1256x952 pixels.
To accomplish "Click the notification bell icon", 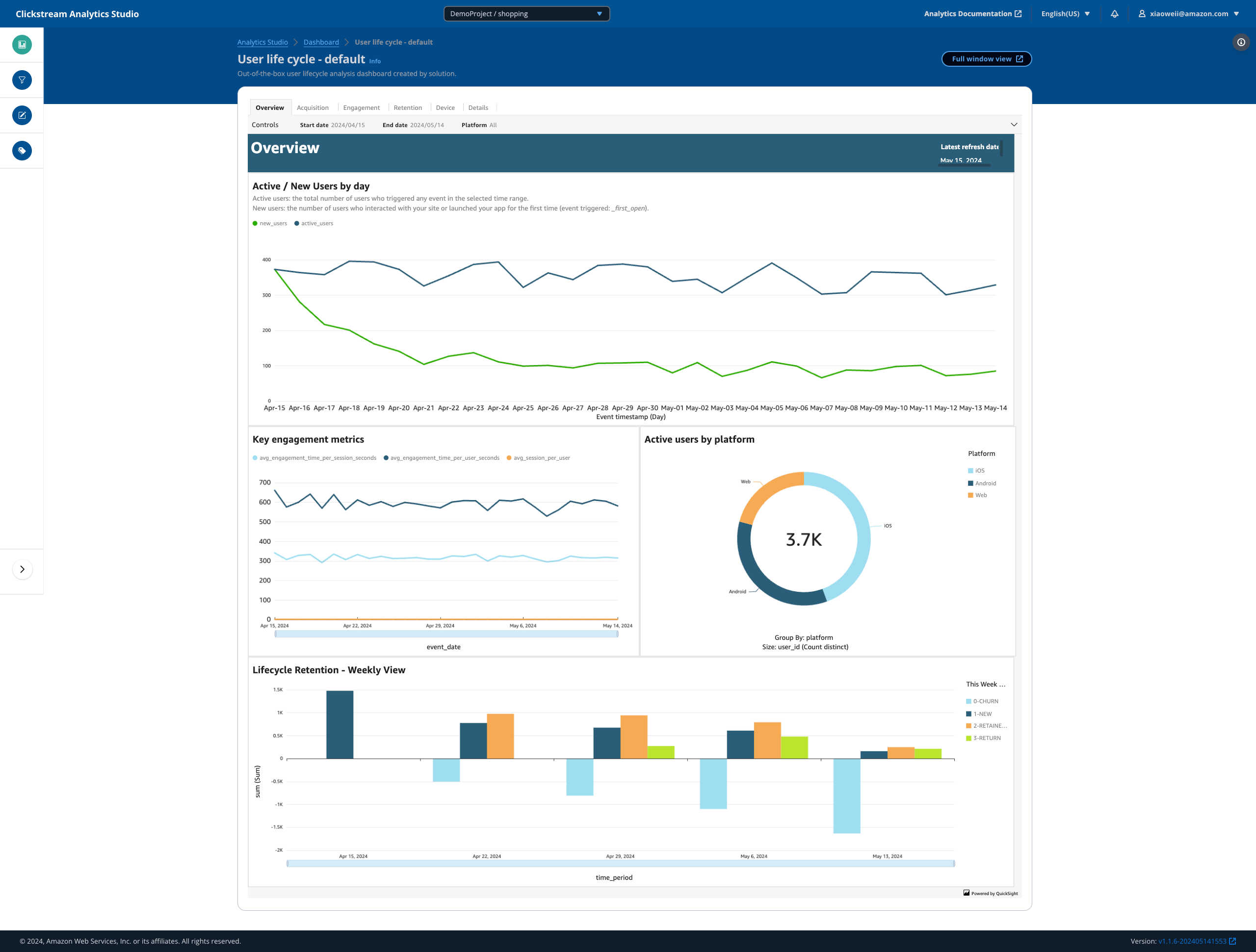I will click(1114, 14).
